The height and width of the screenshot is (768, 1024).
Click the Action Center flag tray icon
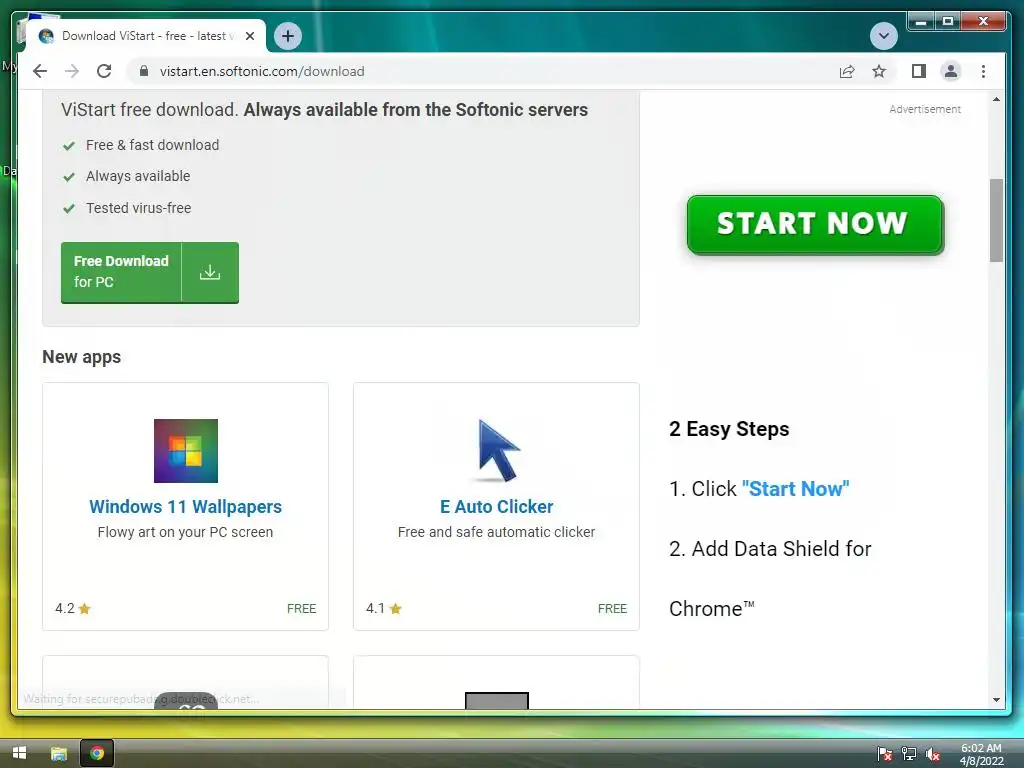point(885,754)
